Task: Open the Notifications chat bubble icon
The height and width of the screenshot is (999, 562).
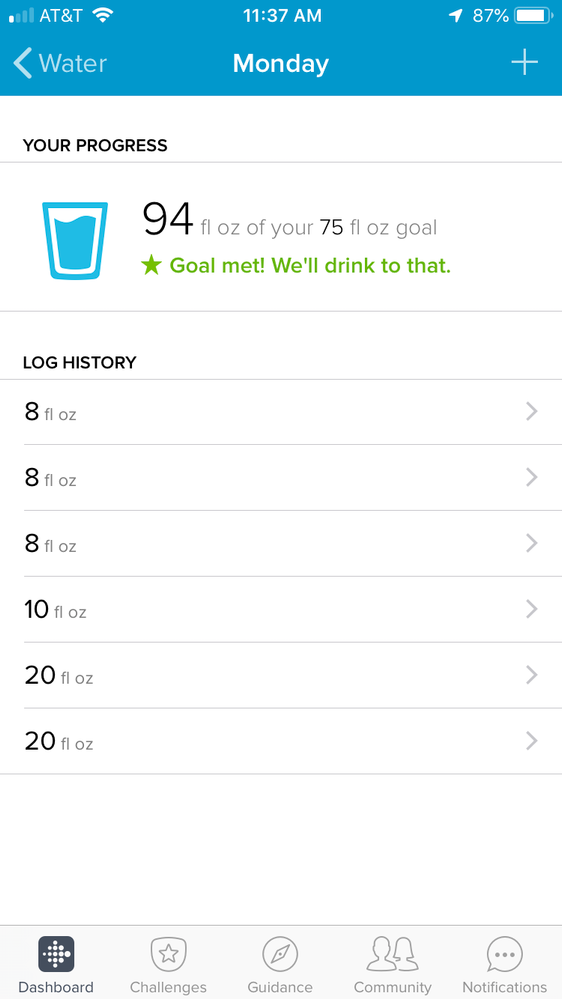Action: click(x=505, y=954)
